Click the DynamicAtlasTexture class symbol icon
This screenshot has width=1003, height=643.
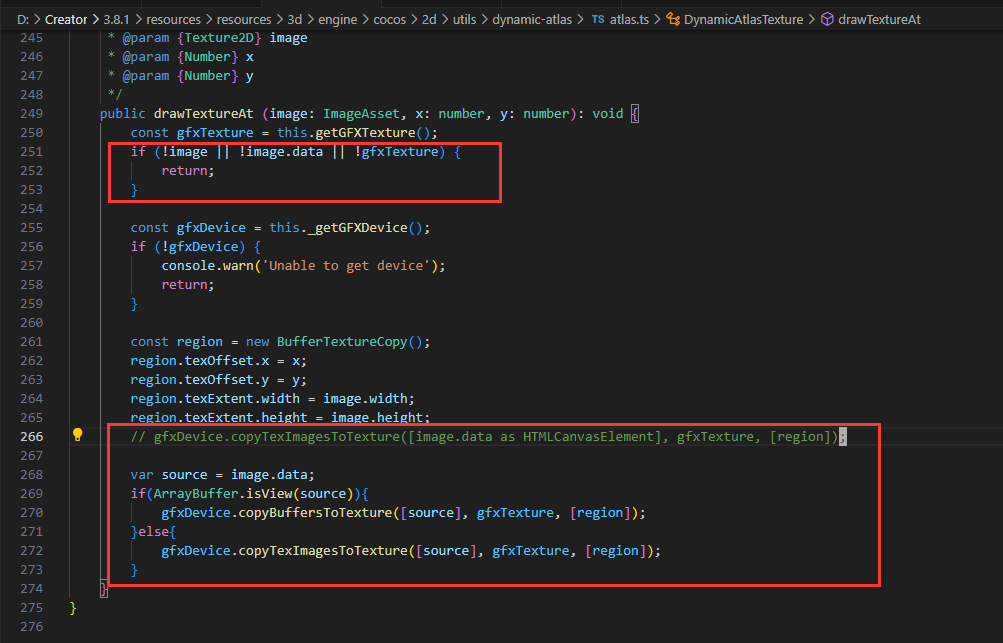tap(673, 19)
